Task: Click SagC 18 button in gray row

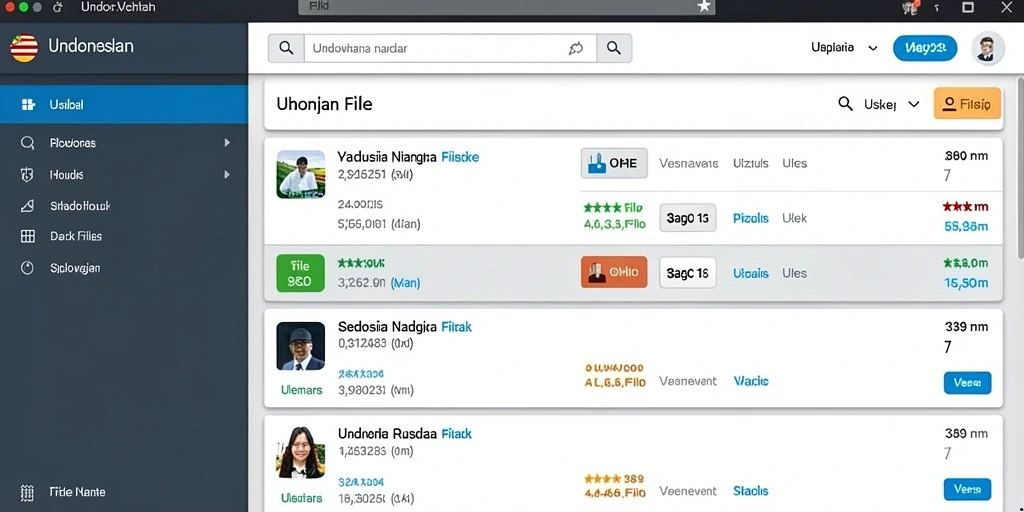Action: [x=688, y=273]
